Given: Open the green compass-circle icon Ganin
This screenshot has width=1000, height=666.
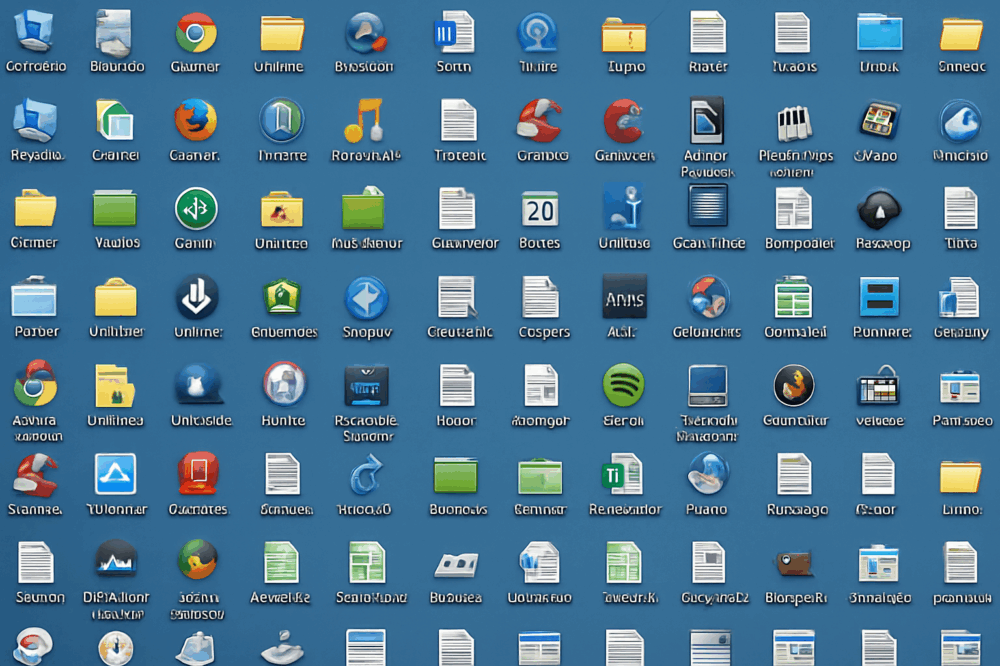Looking at the screenshot, I should [196, 209].
